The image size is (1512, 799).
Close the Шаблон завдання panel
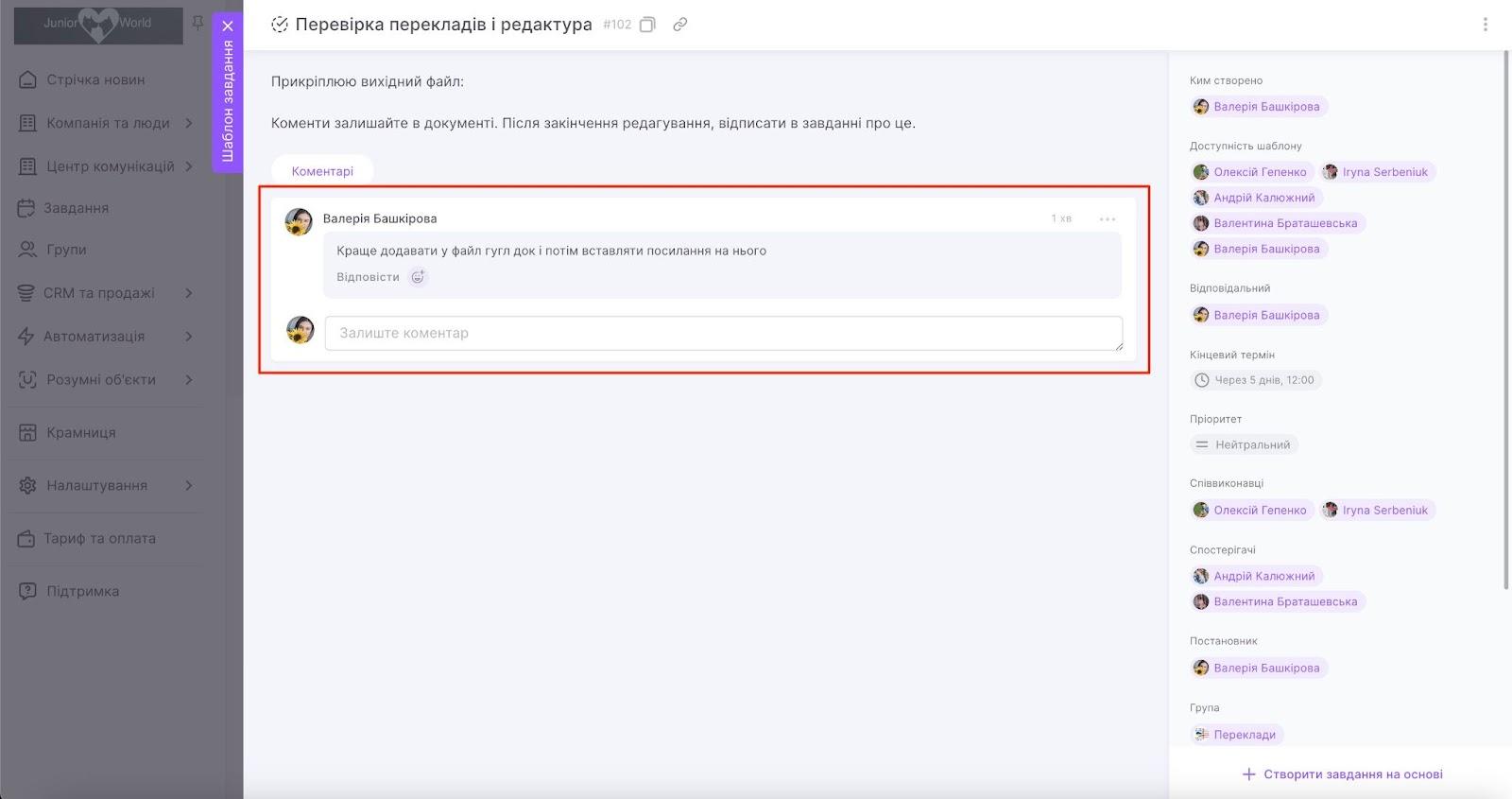click(x=228, y=26)
